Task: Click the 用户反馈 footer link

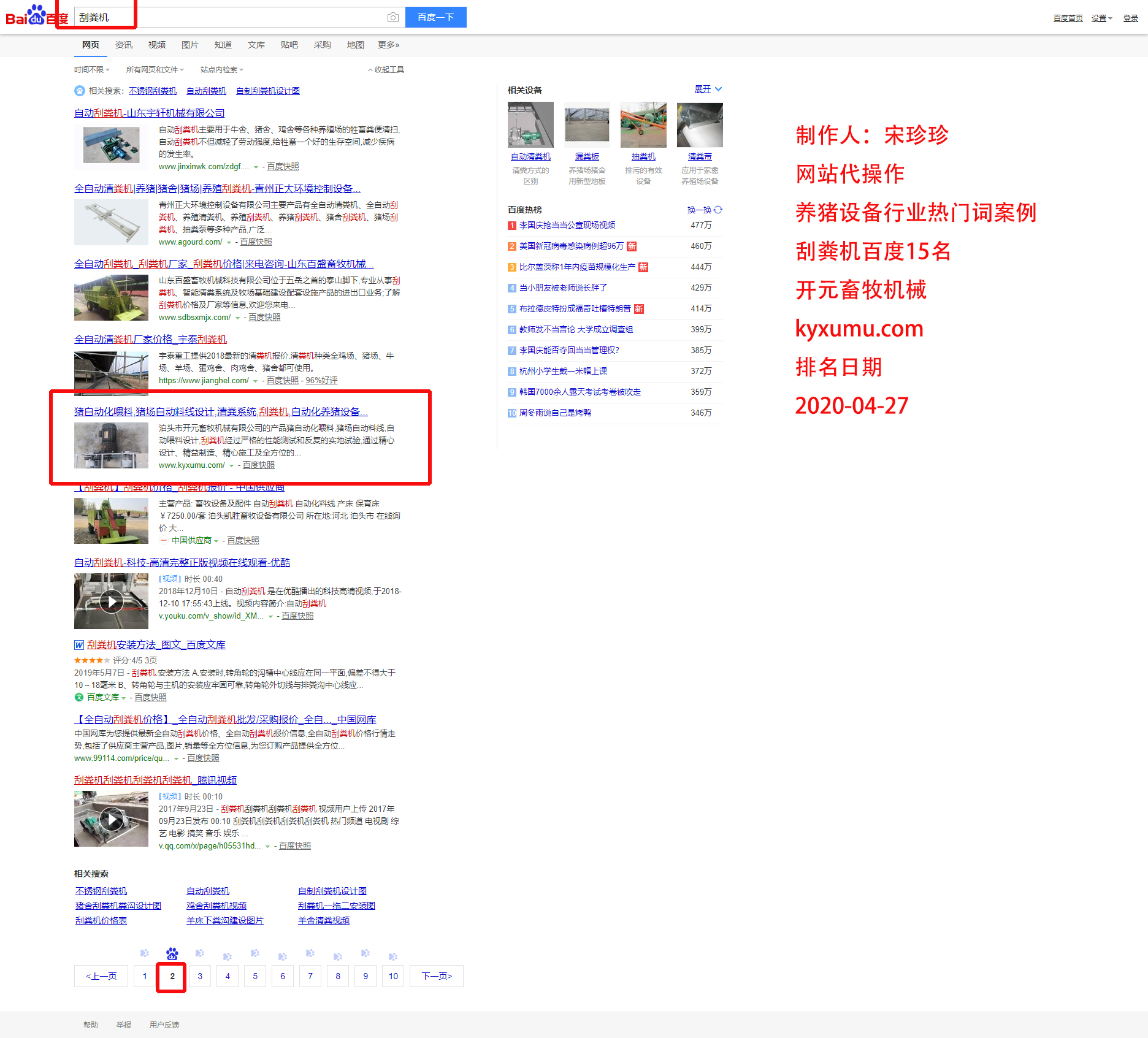Action: (164, 1025)
